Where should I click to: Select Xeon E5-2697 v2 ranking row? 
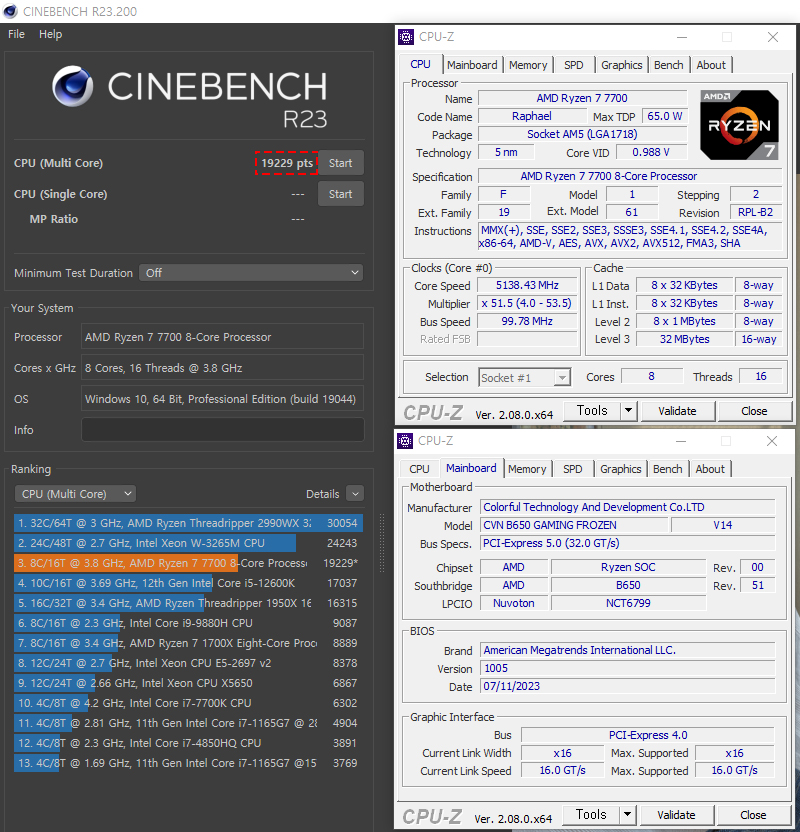click(x=188, y=663)
